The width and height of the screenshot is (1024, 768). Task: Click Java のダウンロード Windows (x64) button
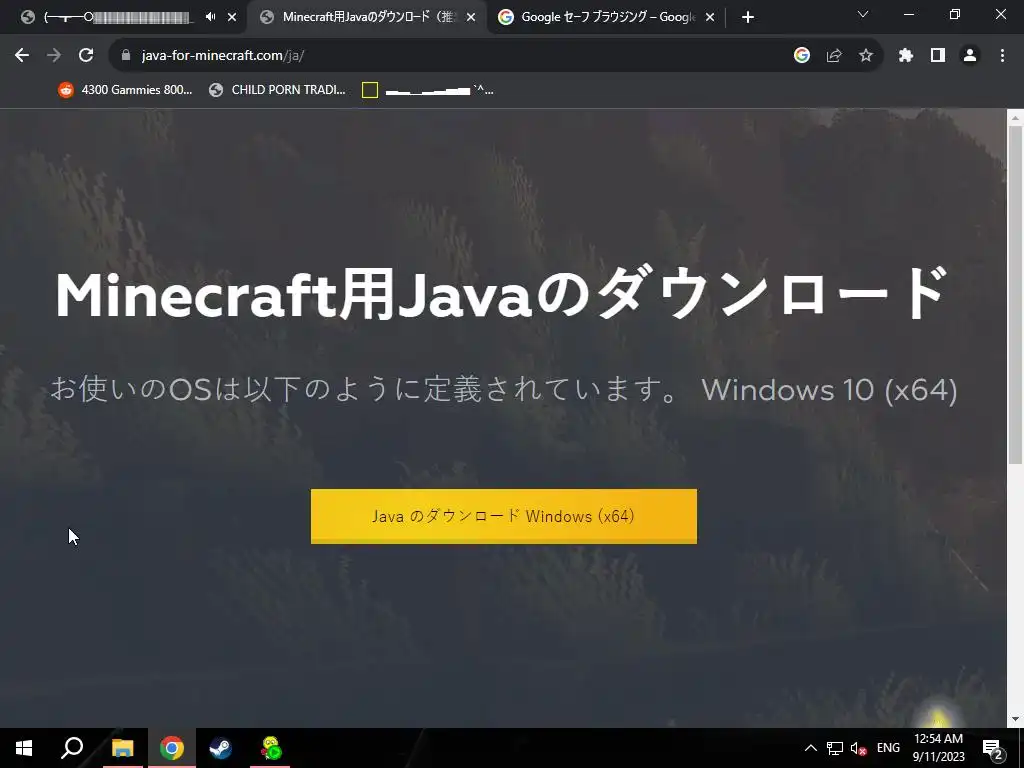[x=504, y=516]
